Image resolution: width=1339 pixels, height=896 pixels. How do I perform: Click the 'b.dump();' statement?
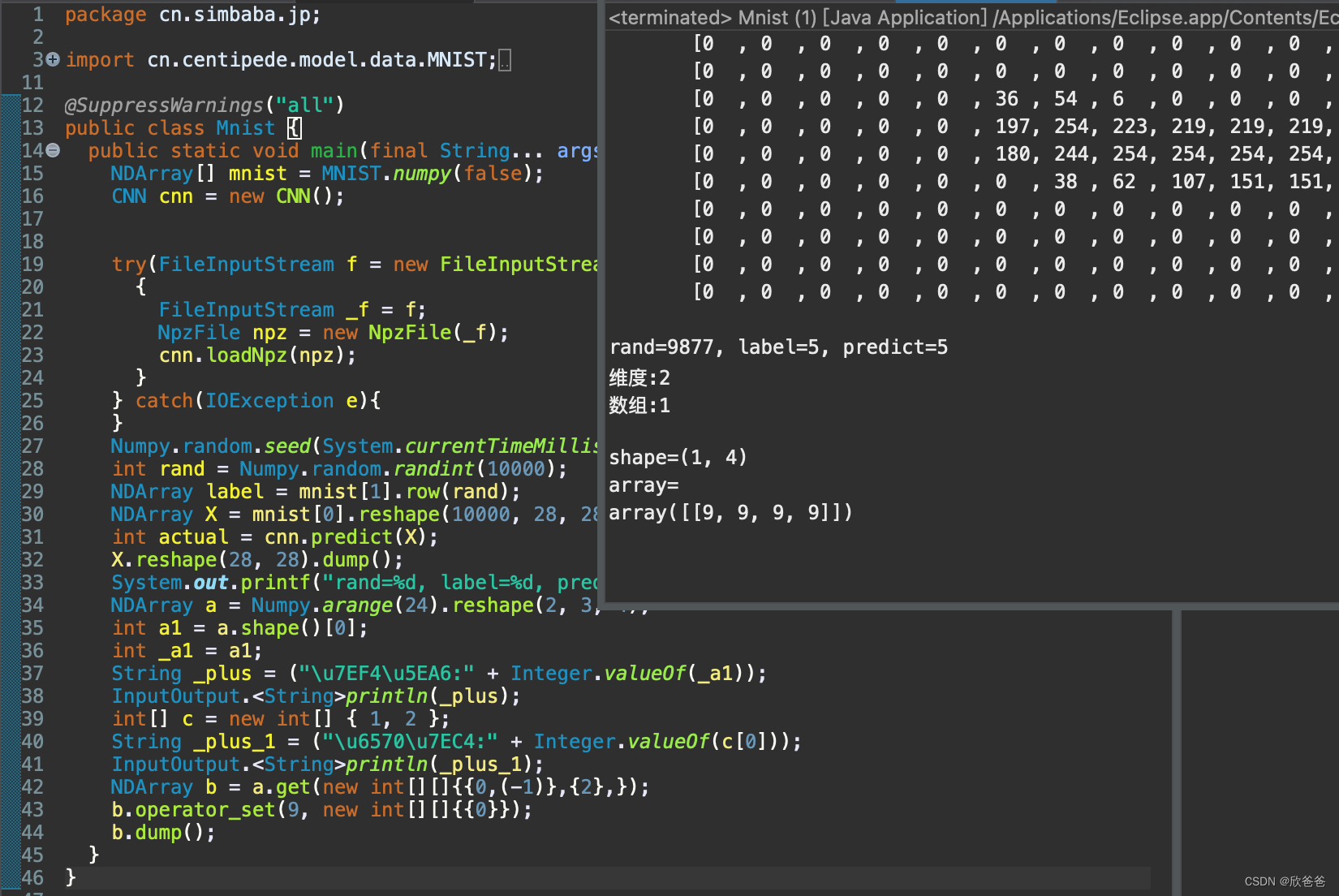164,832
